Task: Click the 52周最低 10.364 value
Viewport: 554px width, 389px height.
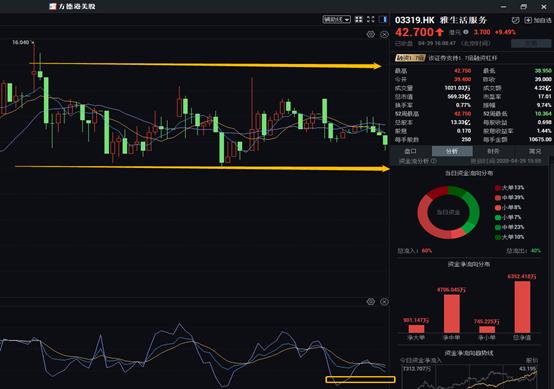Action: [x=543, y=114]
